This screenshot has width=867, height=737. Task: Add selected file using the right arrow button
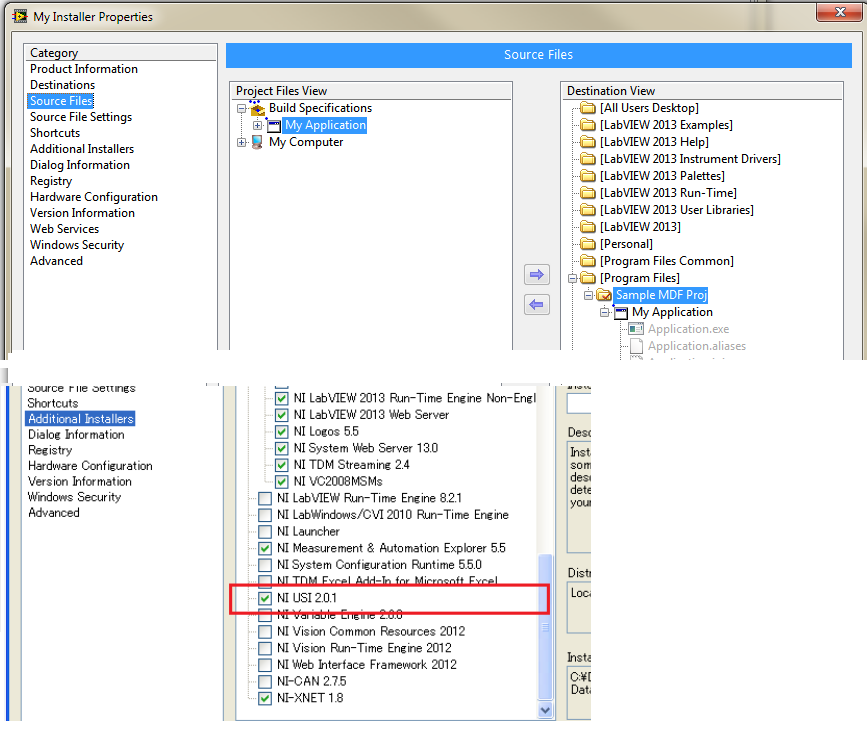[x=536, y=274]
